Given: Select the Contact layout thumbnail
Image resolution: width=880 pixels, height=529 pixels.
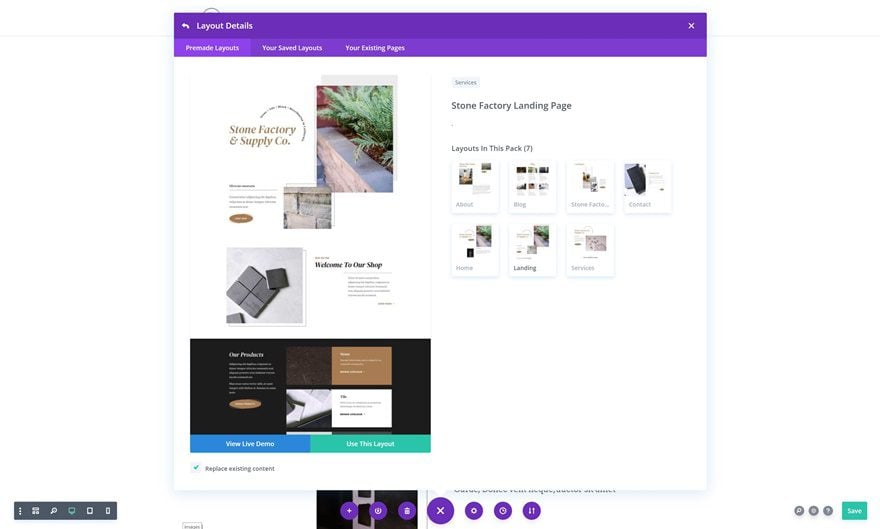Looking at the screenshot, I should pos(647,187).
